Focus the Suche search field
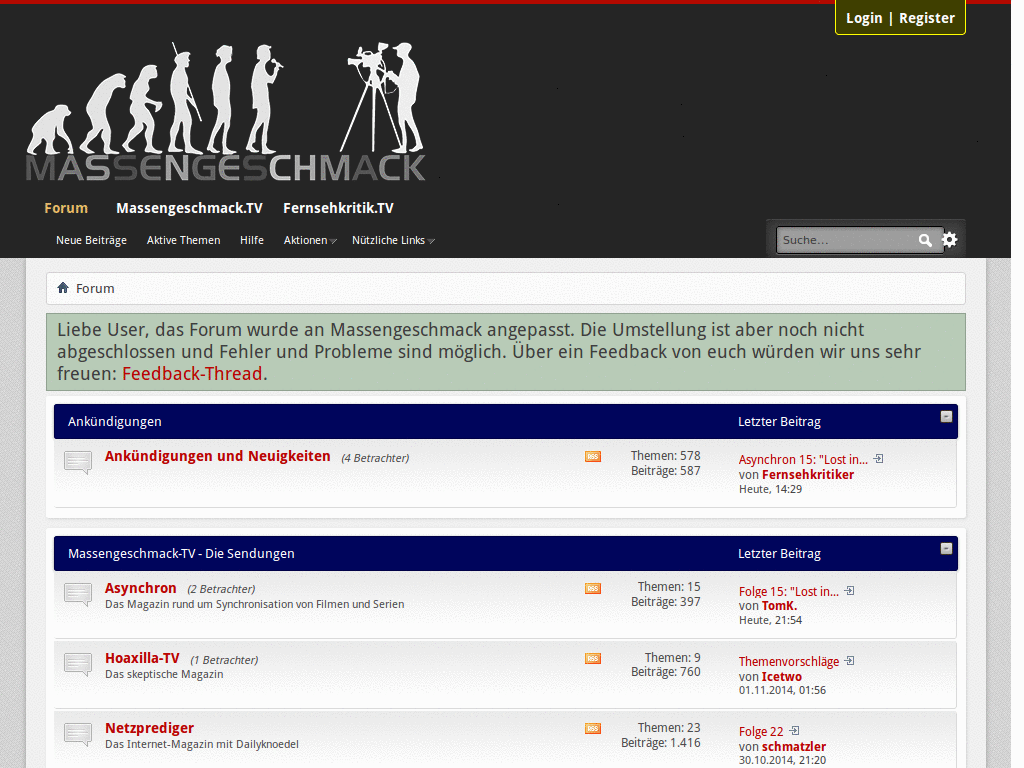The height and width of the screenshot is (768, 1024). point(846,240)
